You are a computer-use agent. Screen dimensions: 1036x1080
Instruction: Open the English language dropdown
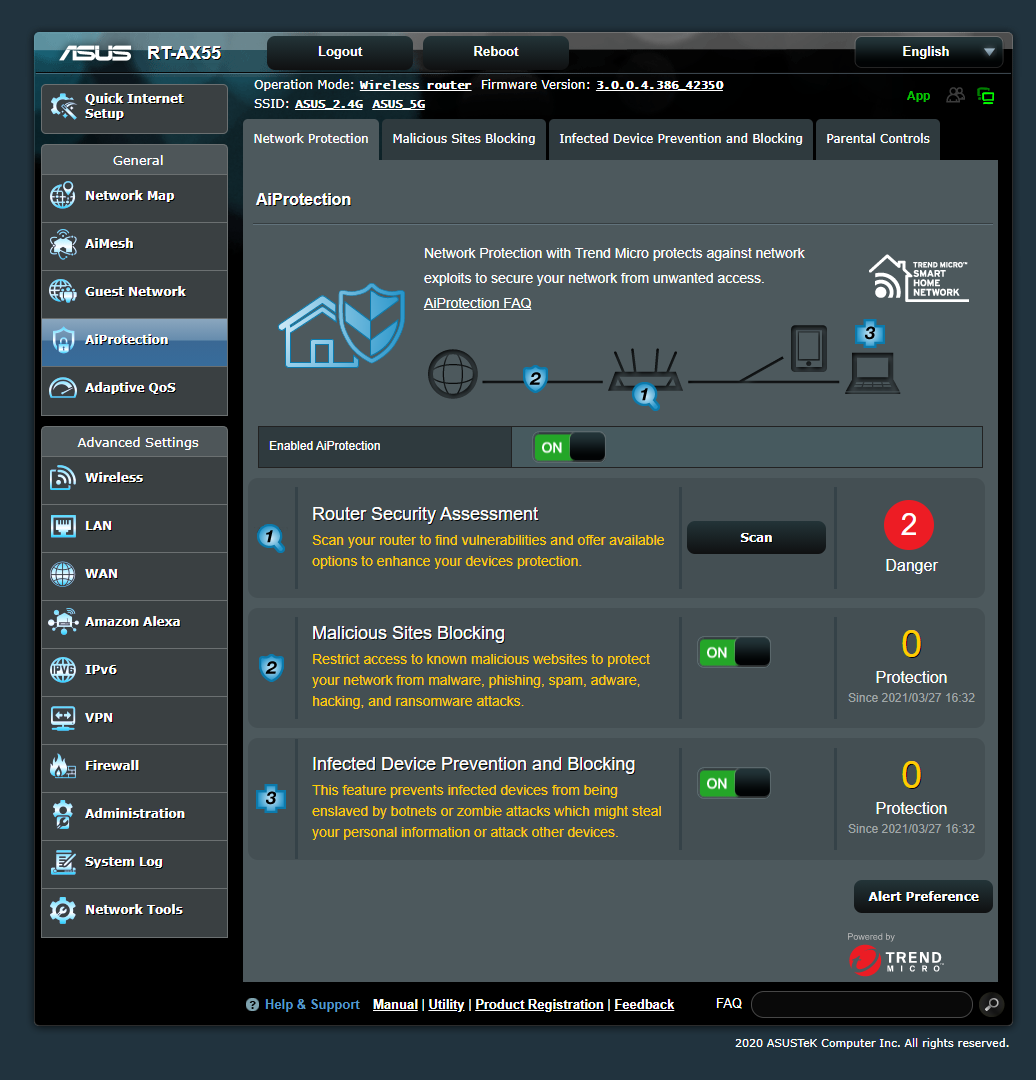pos(929,52)
